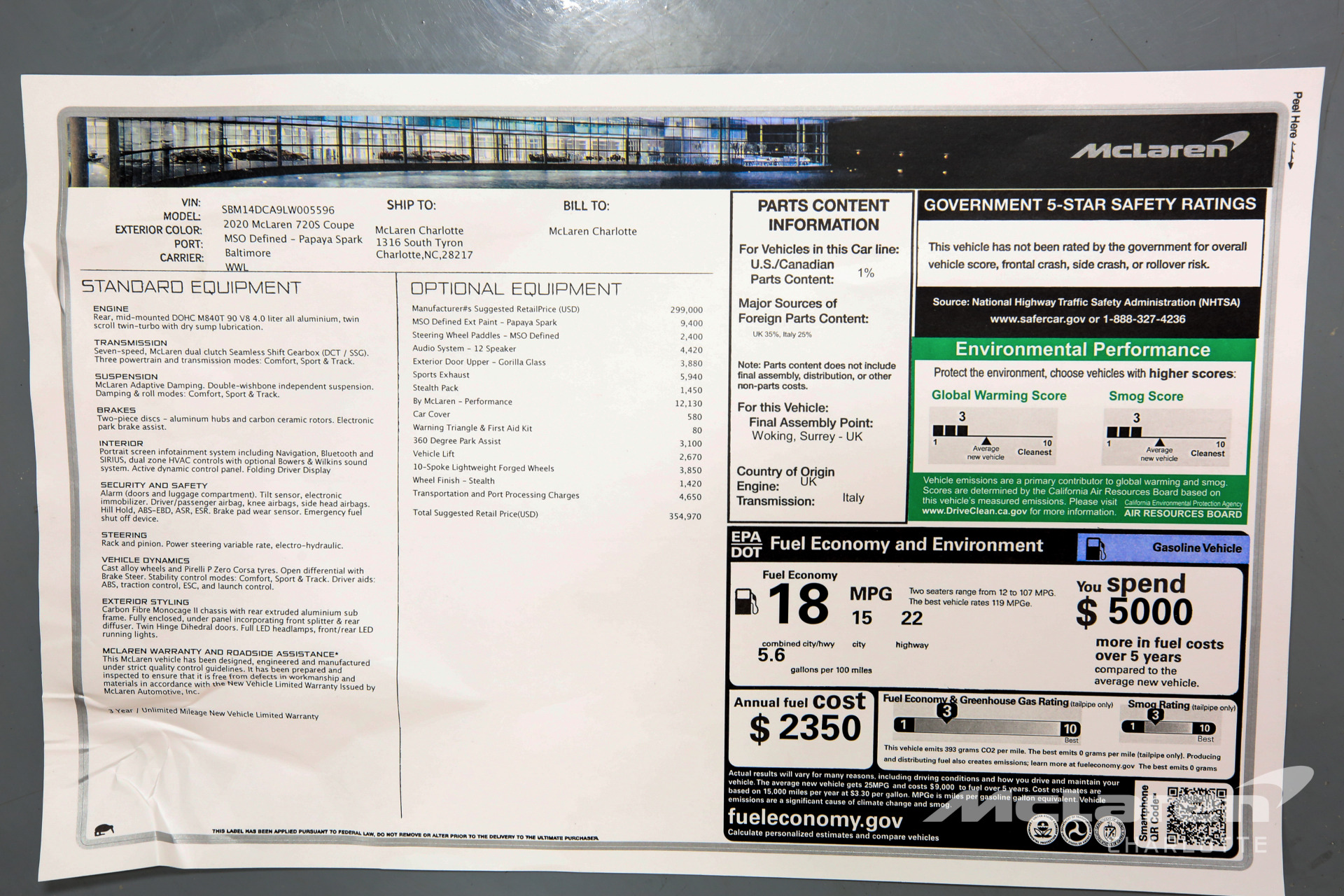Click the smartphone QR code
1344x896 pixels.
click(1196, 815)
